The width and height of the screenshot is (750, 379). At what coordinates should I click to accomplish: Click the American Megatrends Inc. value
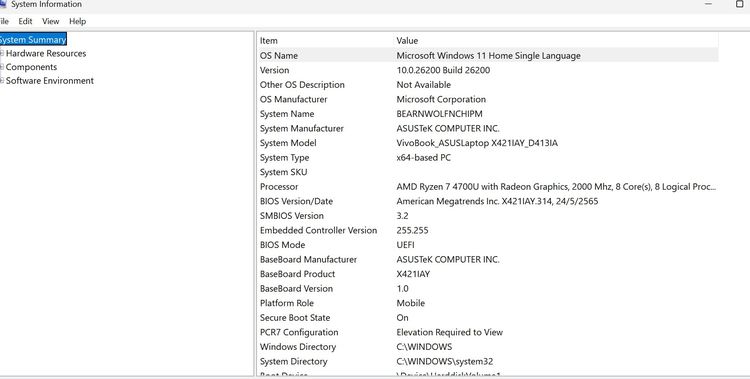pos(497,201)
